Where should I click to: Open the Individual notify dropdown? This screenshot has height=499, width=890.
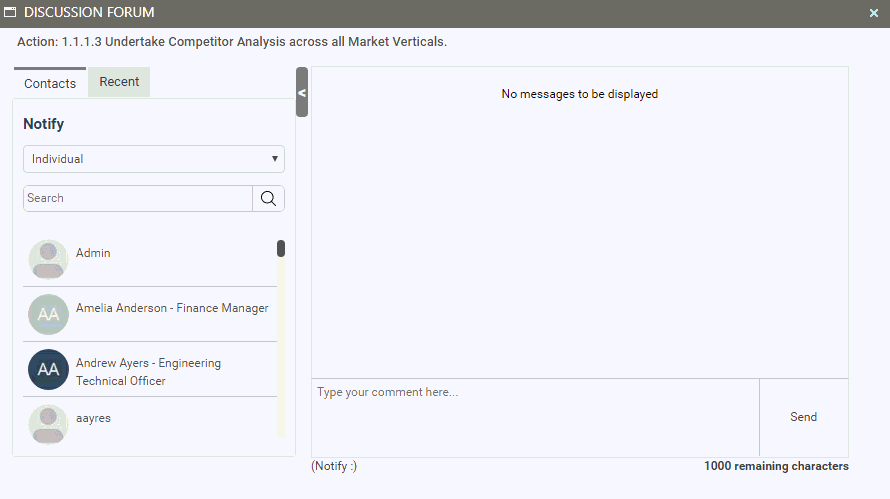click(154, 159)
